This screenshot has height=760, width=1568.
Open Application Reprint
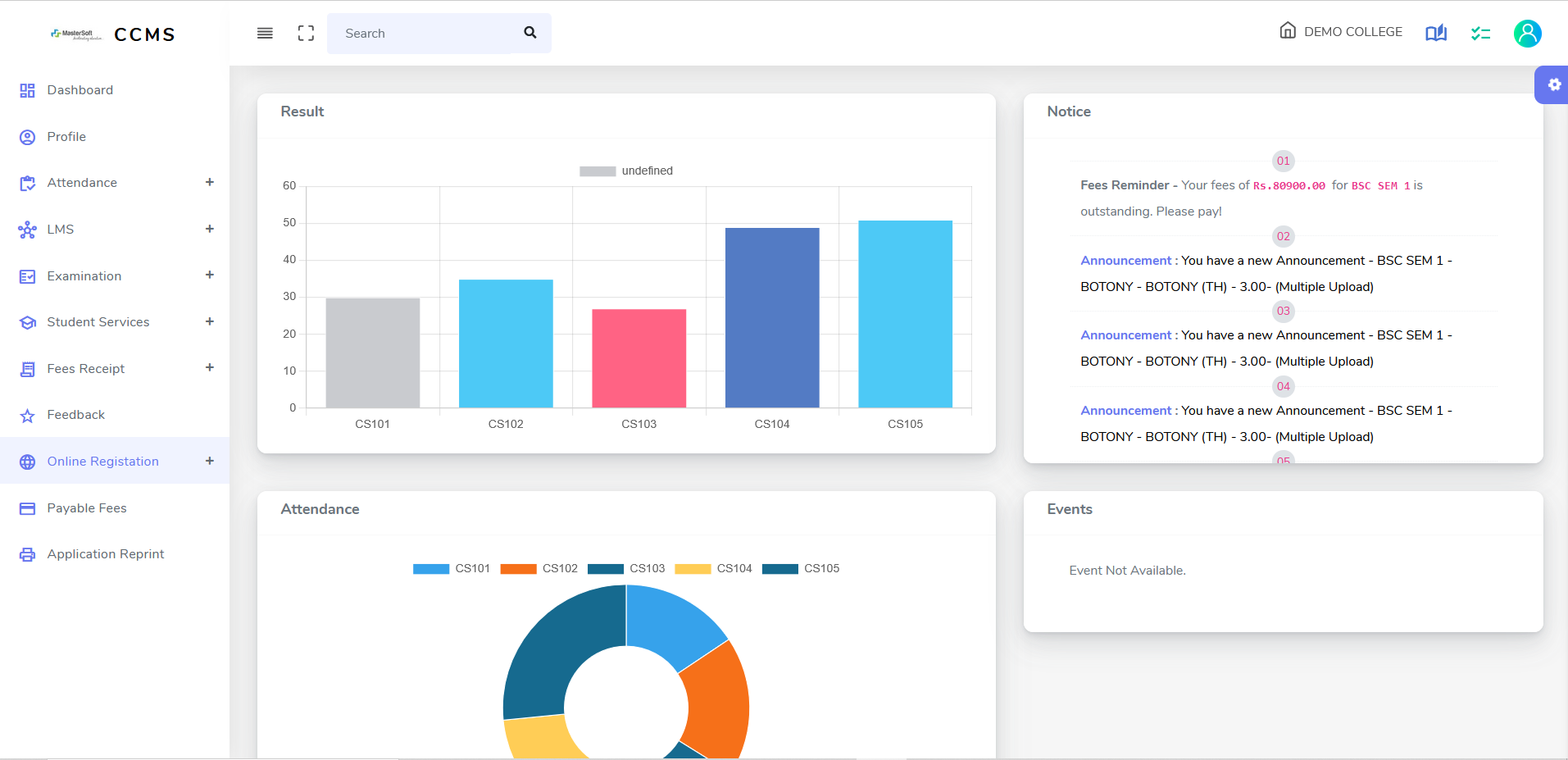105,553
